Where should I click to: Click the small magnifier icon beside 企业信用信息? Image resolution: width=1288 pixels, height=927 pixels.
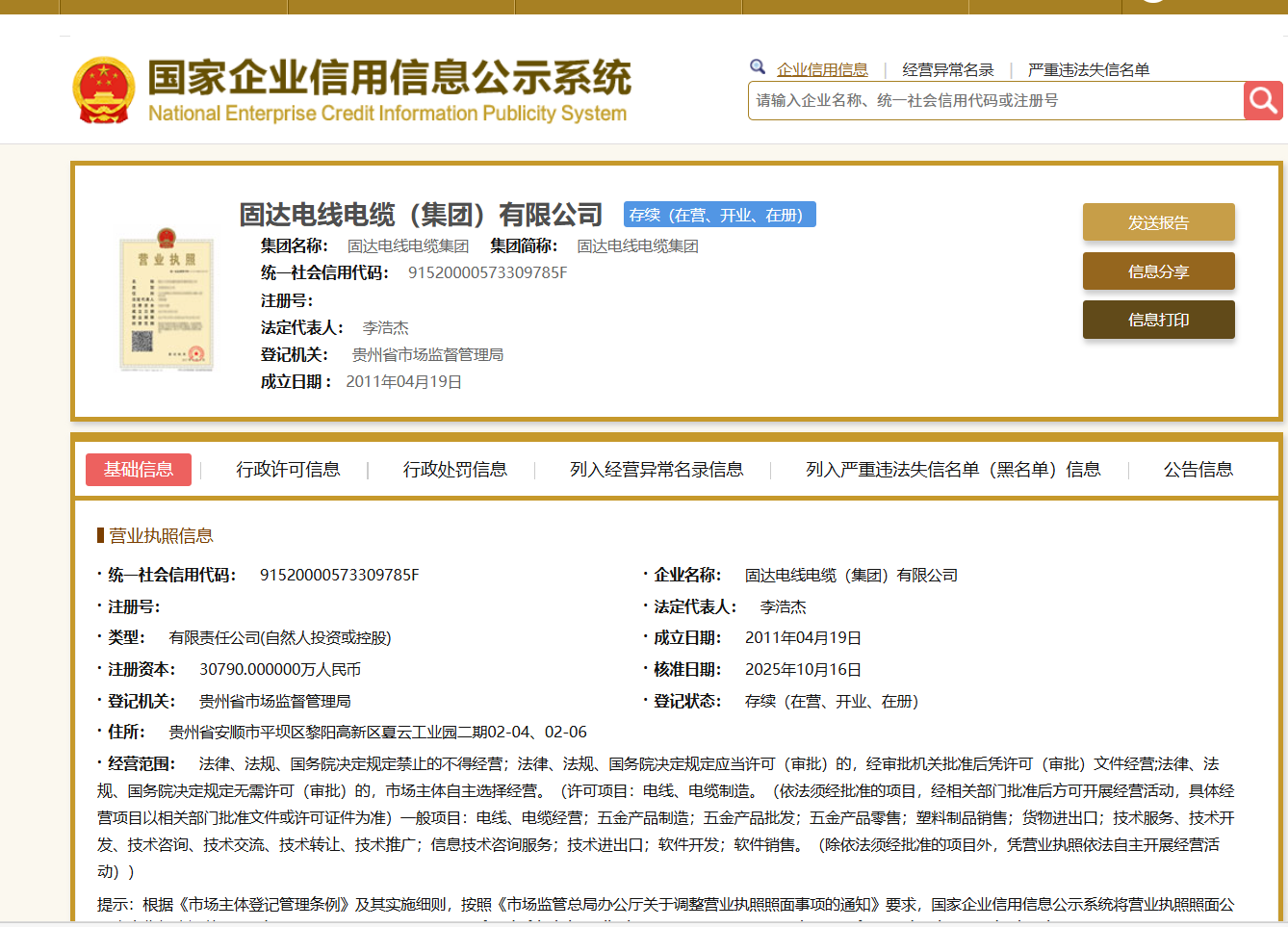point(758,67)
